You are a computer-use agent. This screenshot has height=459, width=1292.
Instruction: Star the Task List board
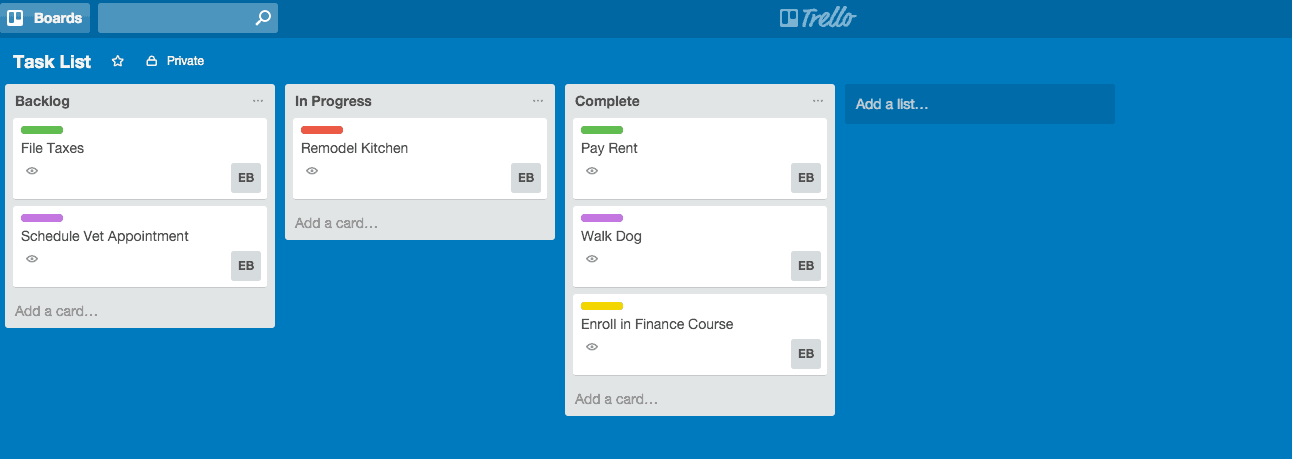click(x=118, y=61)
